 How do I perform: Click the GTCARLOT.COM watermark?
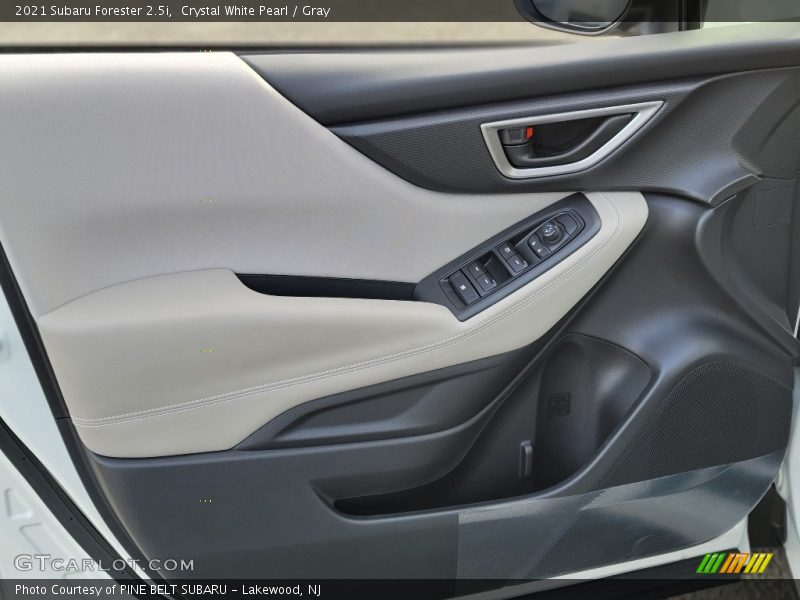[x=103, y=564]
